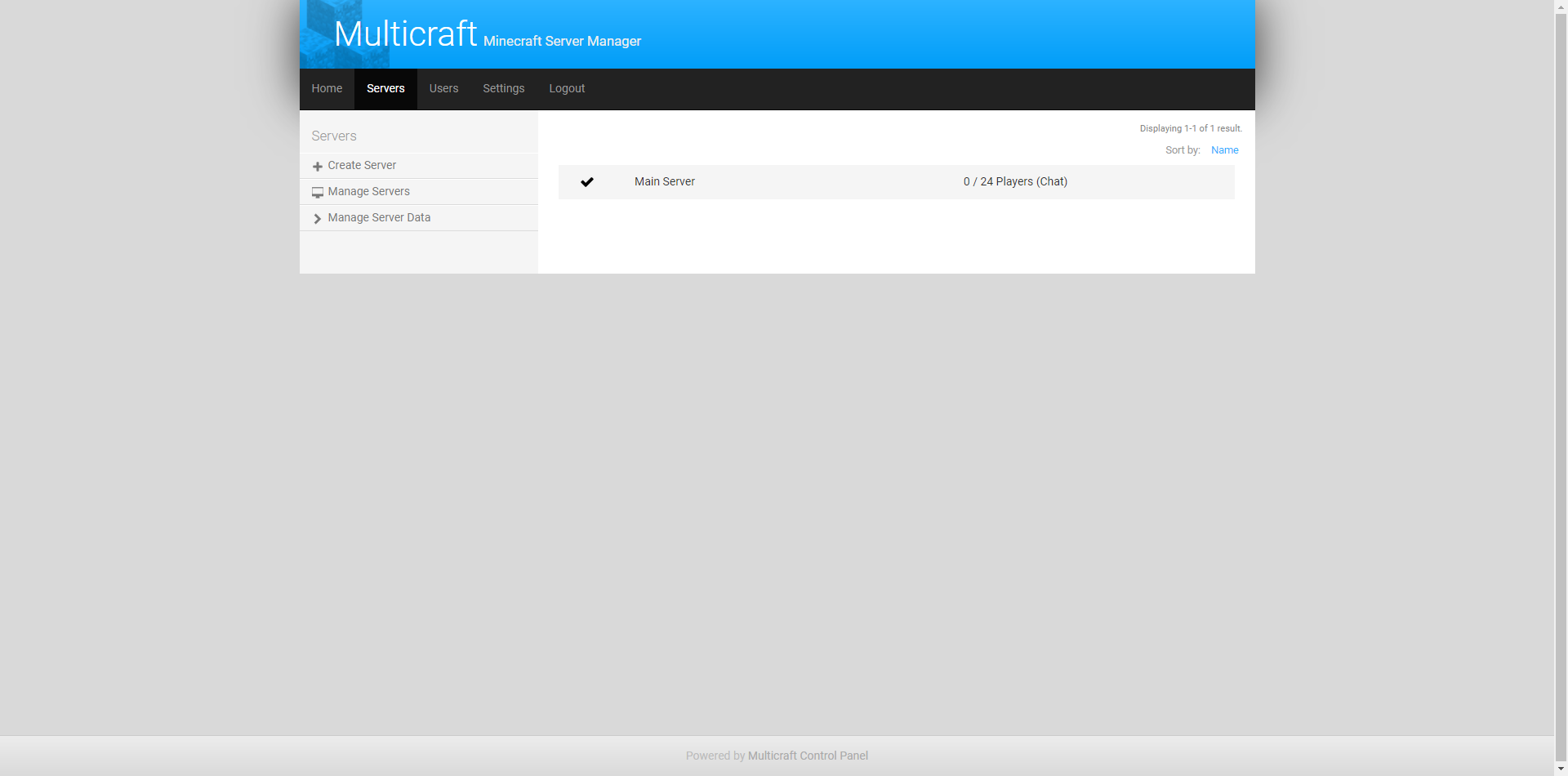Choose the Manage Servers sidebar text link
The width and height of the screenshot is (1568, 776).
pyautogui.click(x=368, y=192)
